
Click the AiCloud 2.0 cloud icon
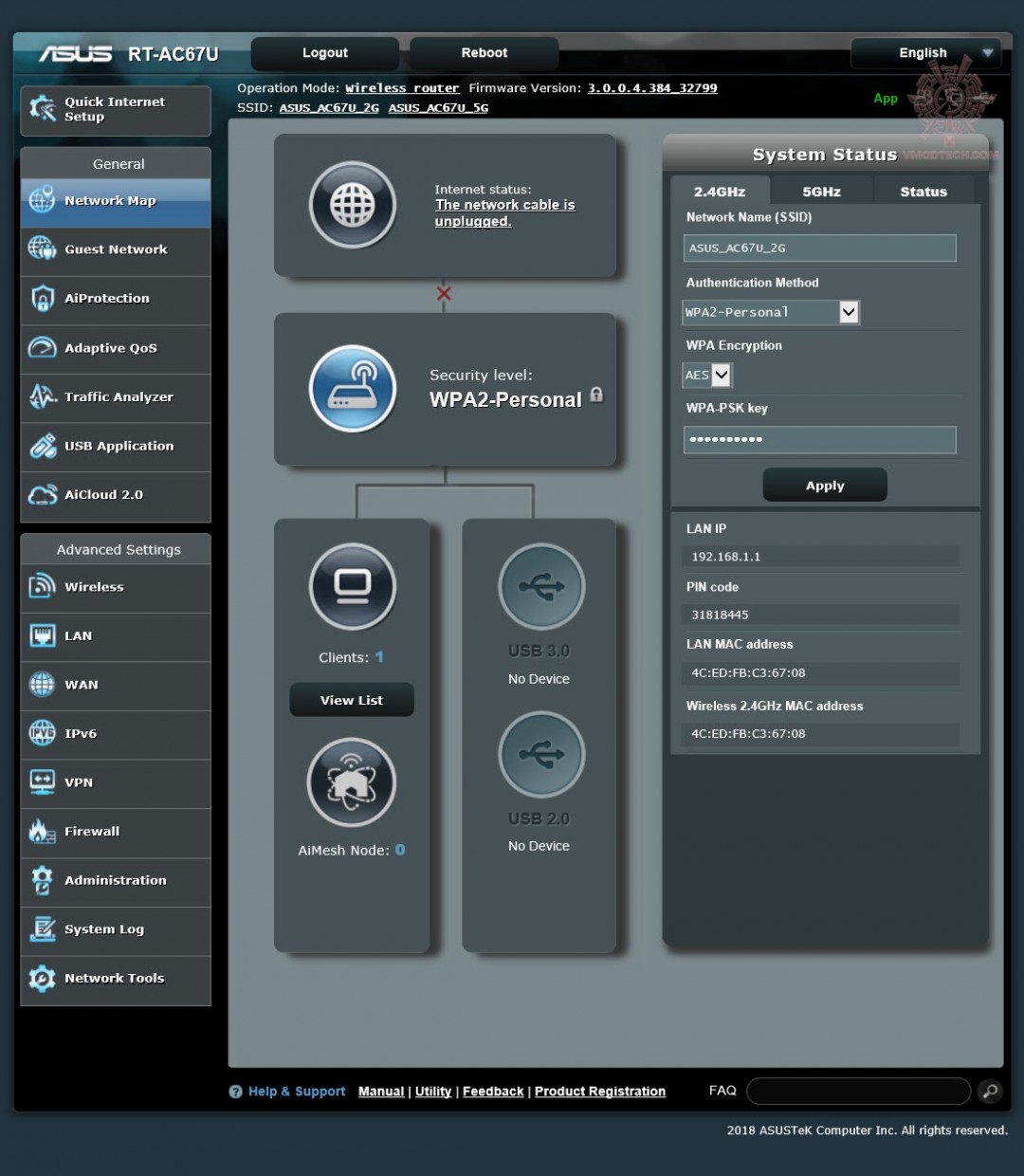click(43, 494)
